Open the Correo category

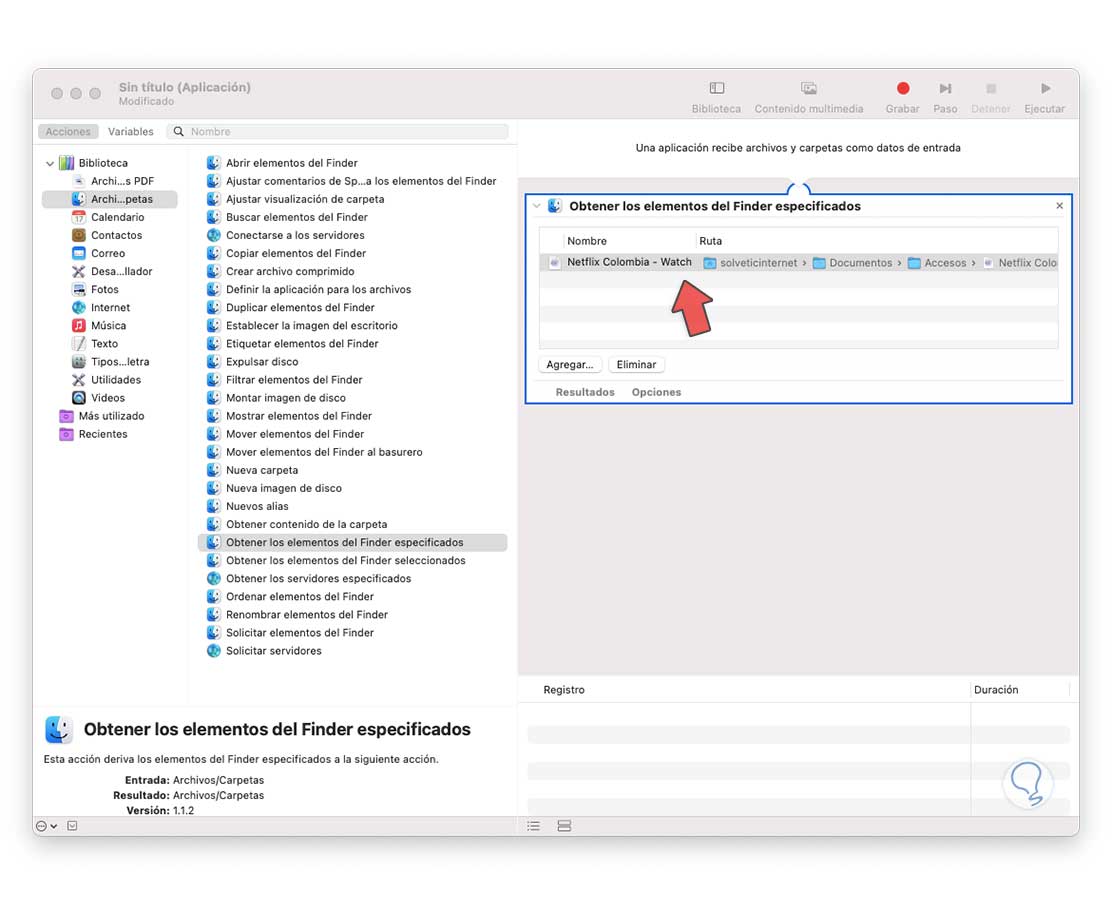(99, 253)
